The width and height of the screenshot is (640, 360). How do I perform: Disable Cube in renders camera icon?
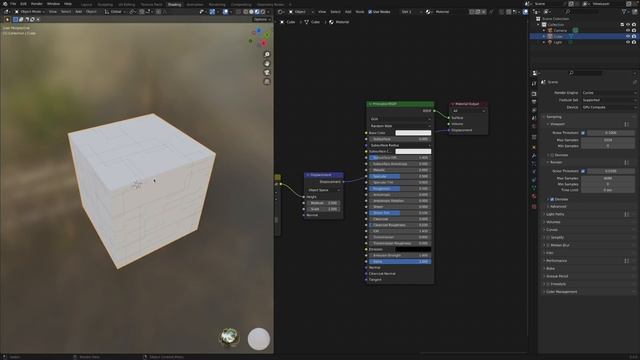pyautogui.click(x=634, y=36)
